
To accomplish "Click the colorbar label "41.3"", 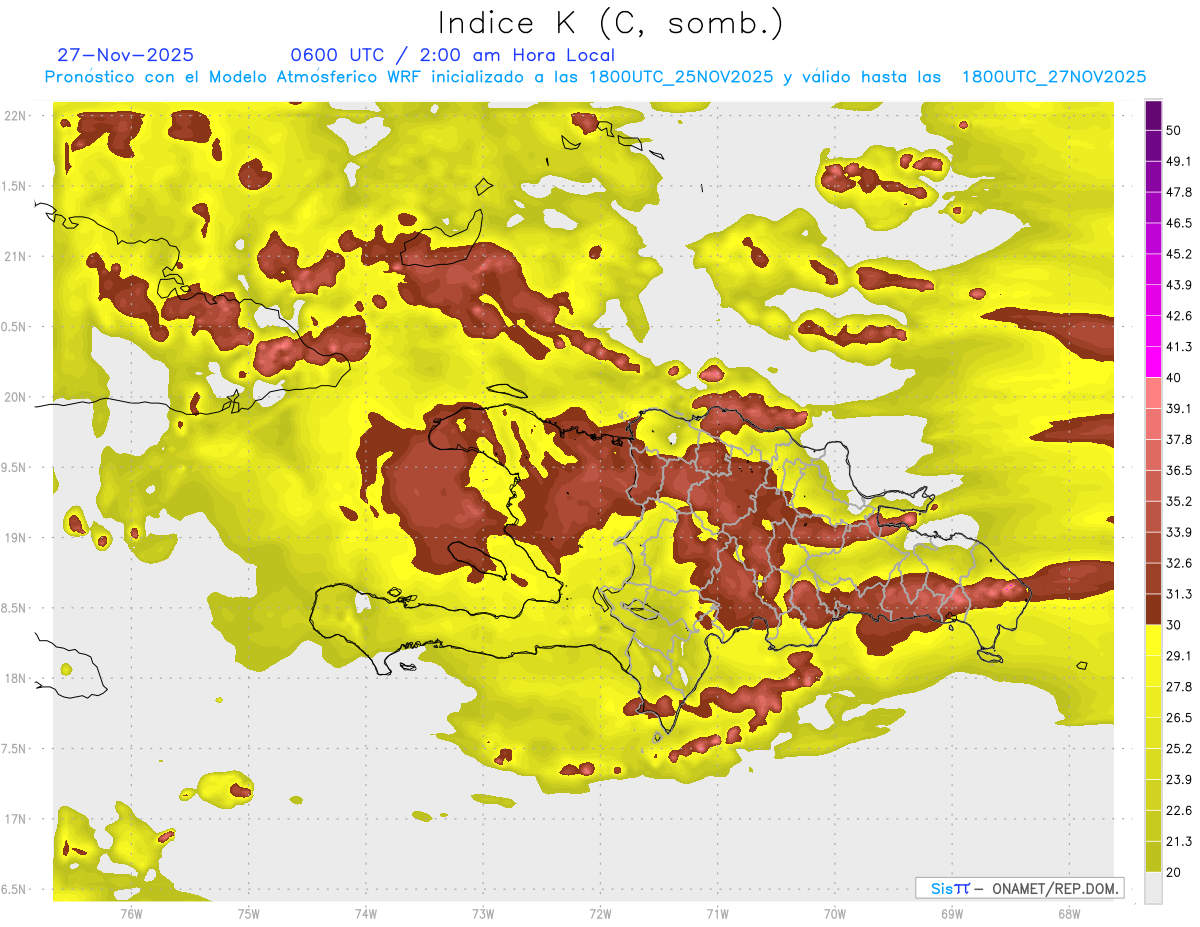I will coord(1179,347).
